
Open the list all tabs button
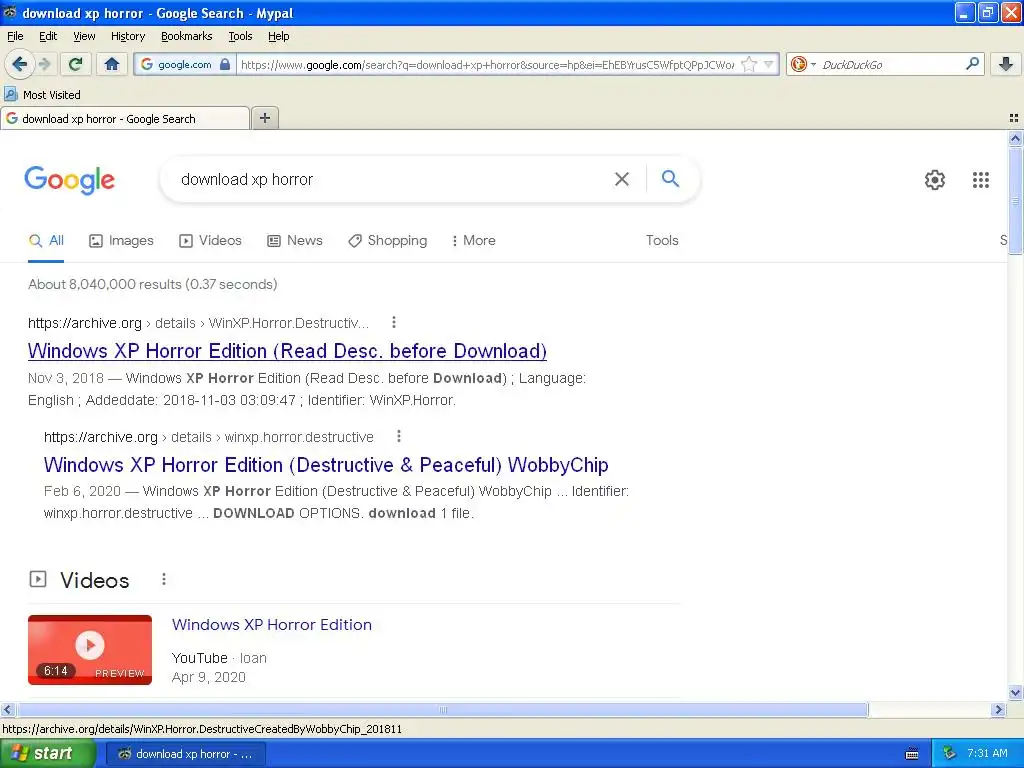tap(1014, 118)
